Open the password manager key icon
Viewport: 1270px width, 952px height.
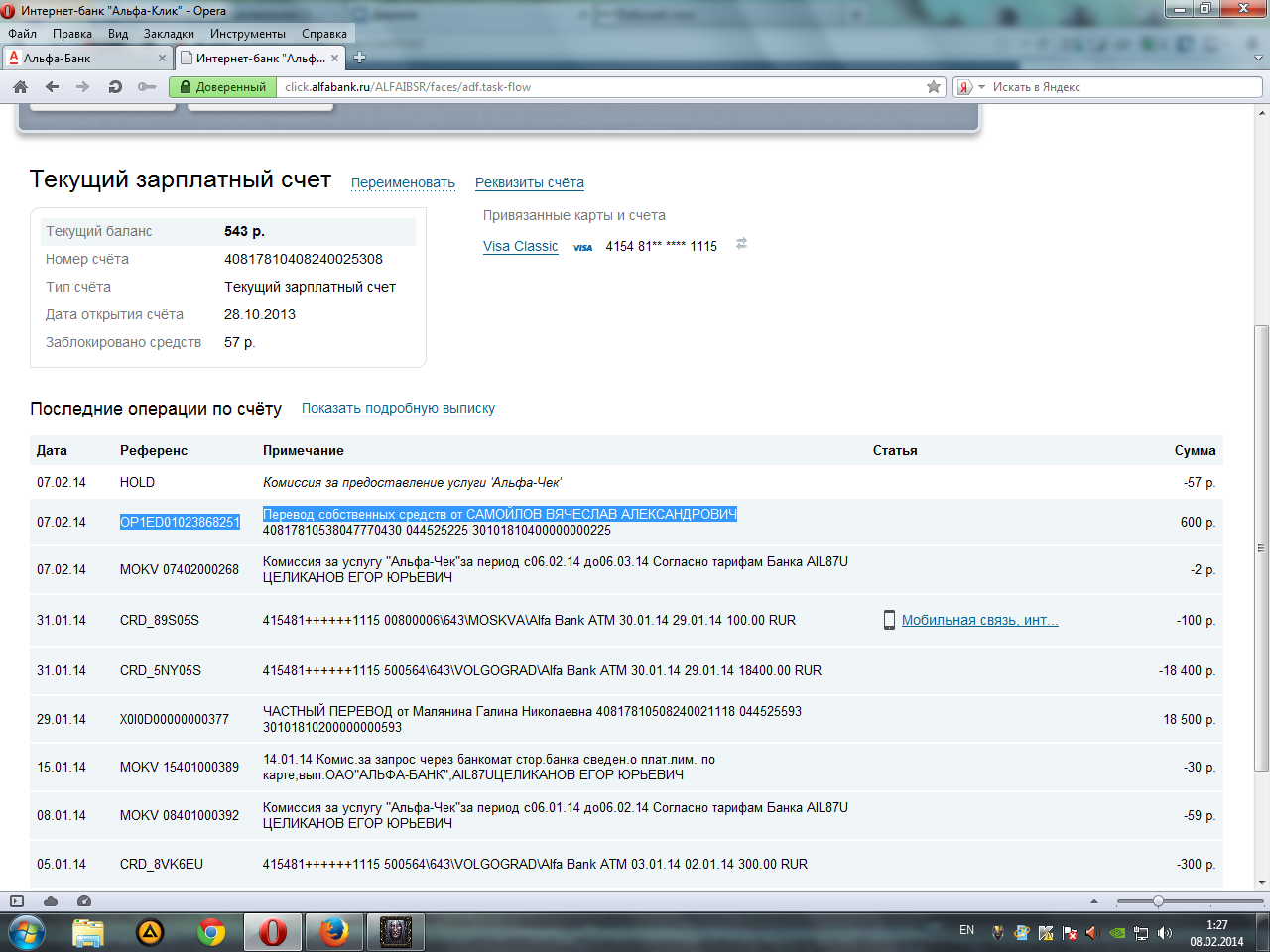click(x=147, y=87)
